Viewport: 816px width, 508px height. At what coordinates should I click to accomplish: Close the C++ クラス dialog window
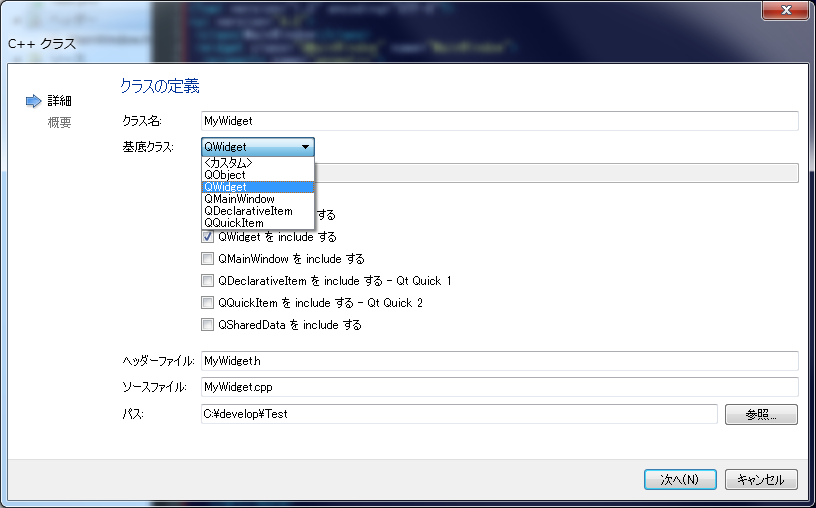point(785,10)
